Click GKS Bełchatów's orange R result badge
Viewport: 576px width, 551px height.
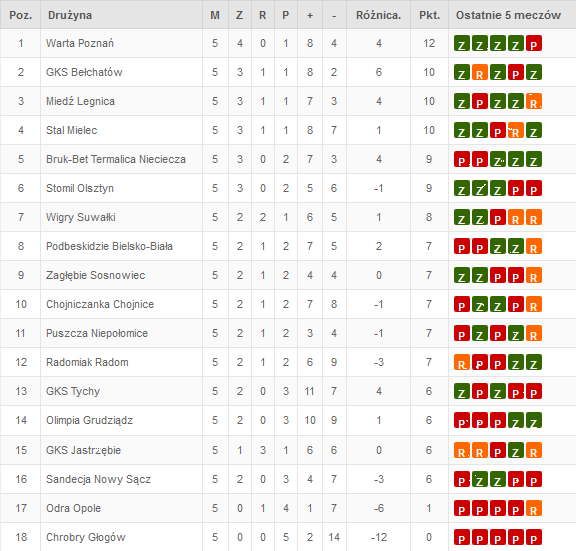[480, 72]
